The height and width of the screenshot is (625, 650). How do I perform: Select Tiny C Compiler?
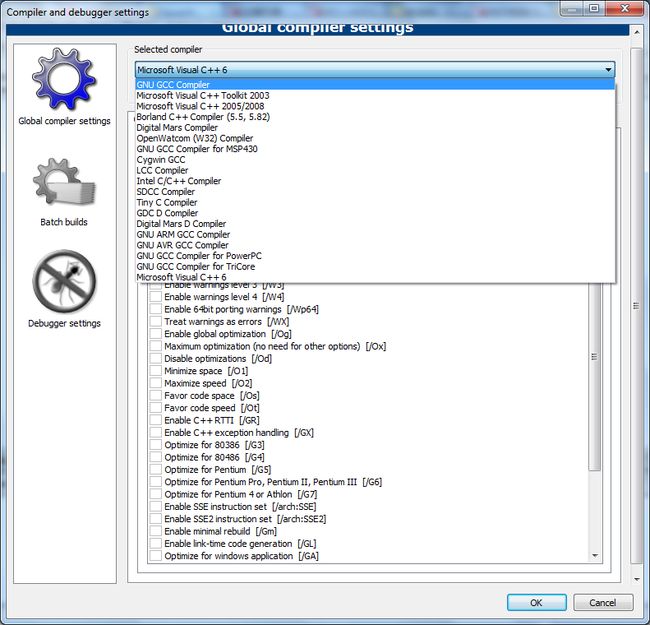[x=375, y=203]
